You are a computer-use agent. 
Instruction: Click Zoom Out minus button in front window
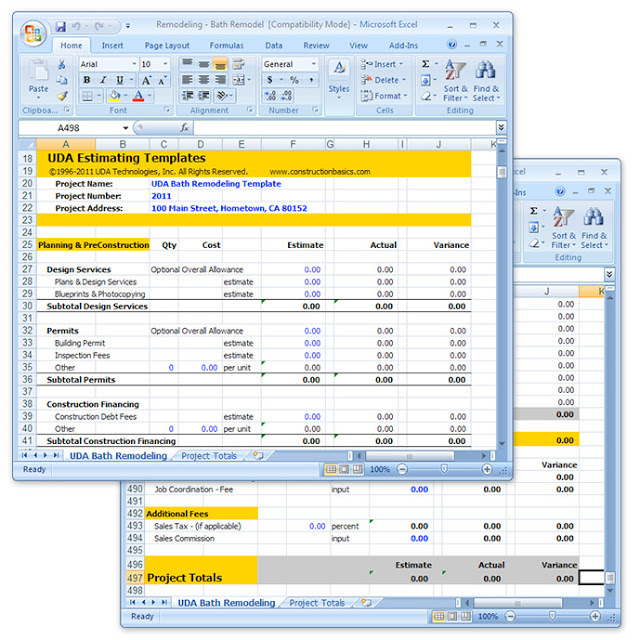coord(402,469)
